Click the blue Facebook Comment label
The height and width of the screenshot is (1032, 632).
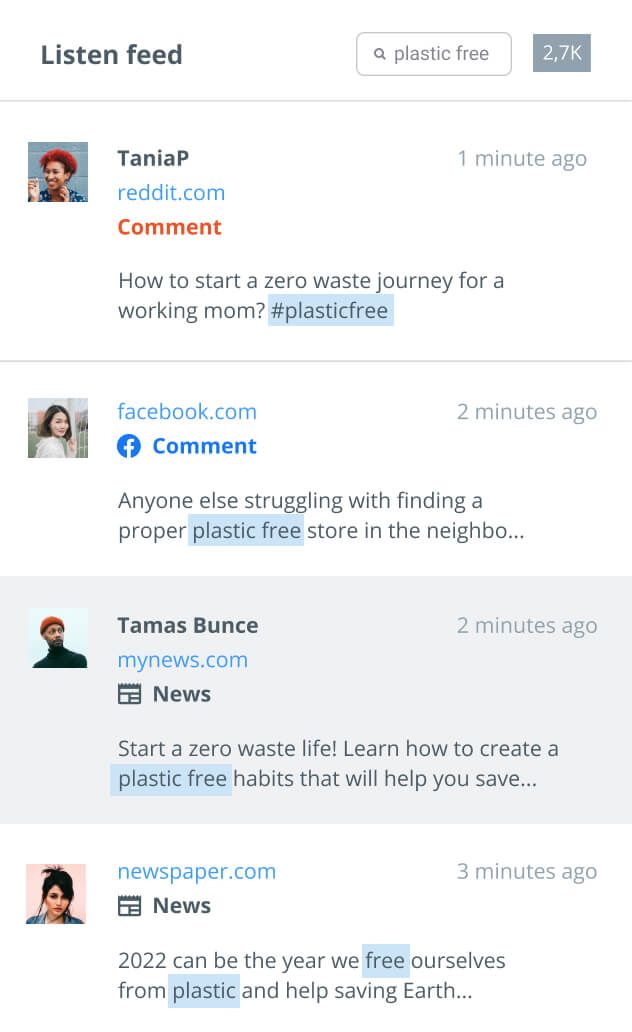coord(204,446)
